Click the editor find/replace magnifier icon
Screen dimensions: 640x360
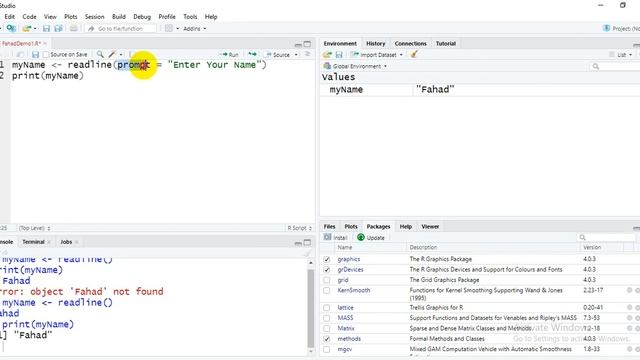(100, 54)
